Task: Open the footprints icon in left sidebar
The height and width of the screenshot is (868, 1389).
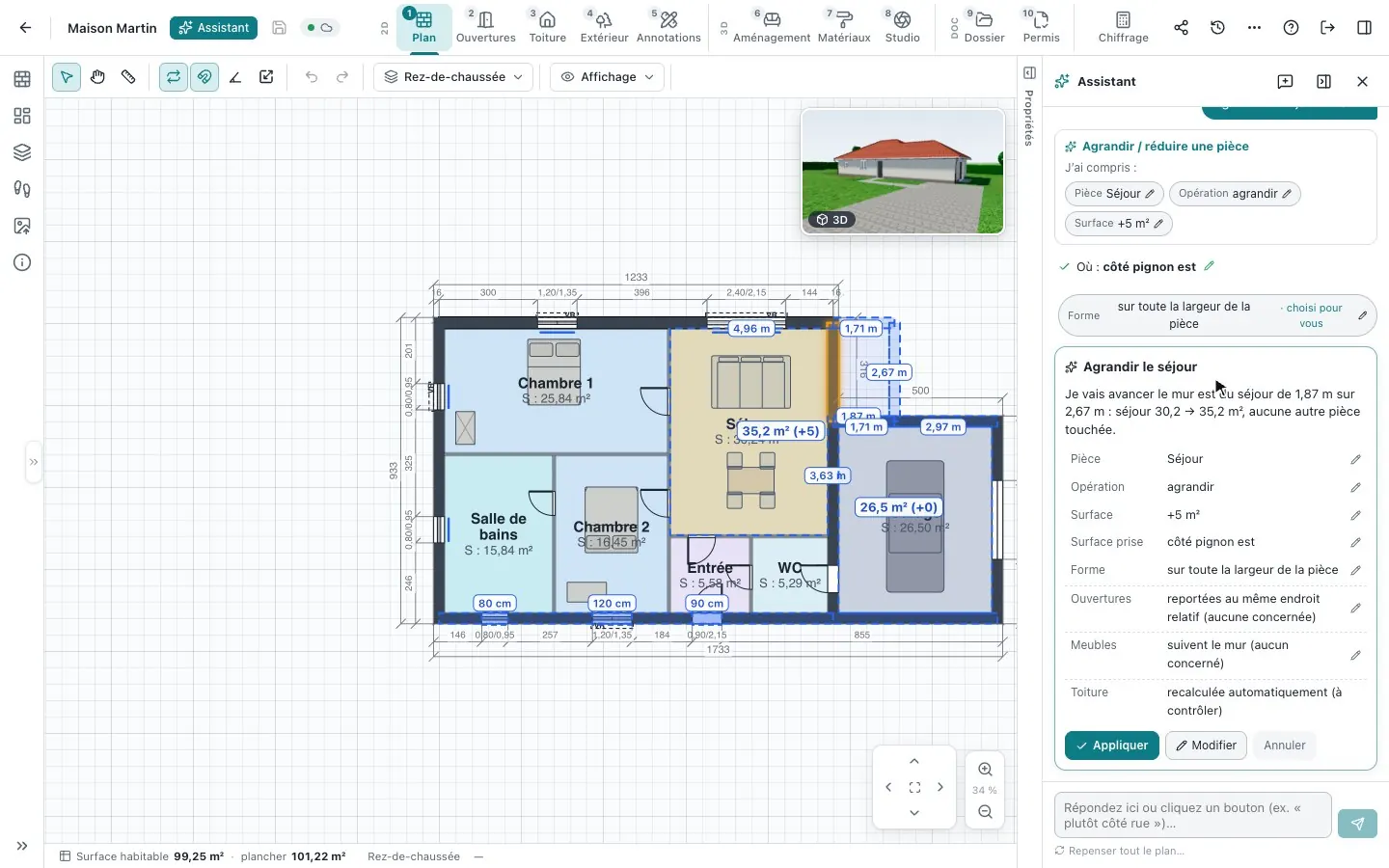Action: pos(22,189)
